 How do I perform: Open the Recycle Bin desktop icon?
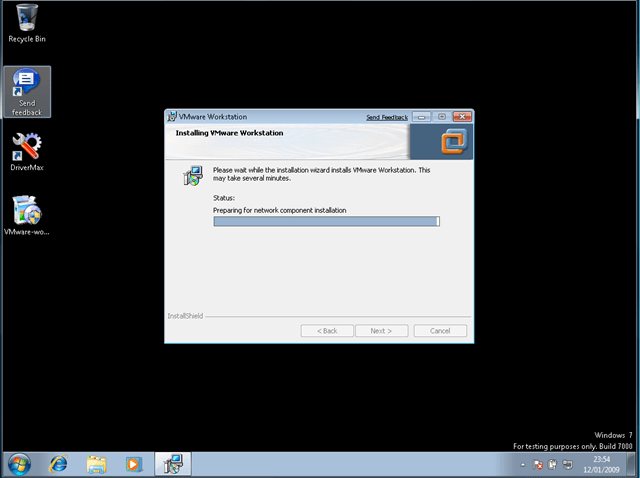coord(27,19)
